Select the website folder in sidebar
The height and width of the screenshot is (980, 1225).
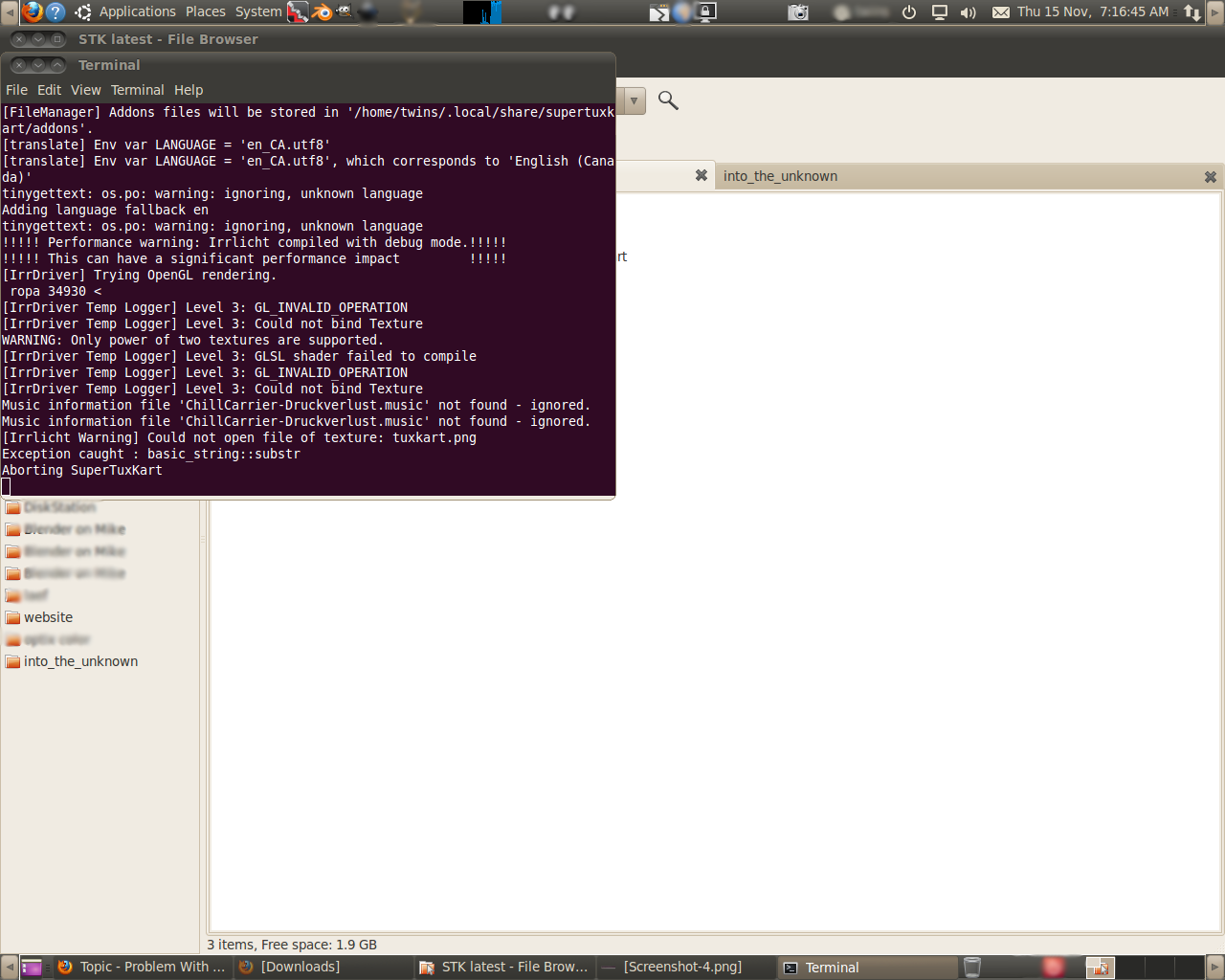coord(48,617)
